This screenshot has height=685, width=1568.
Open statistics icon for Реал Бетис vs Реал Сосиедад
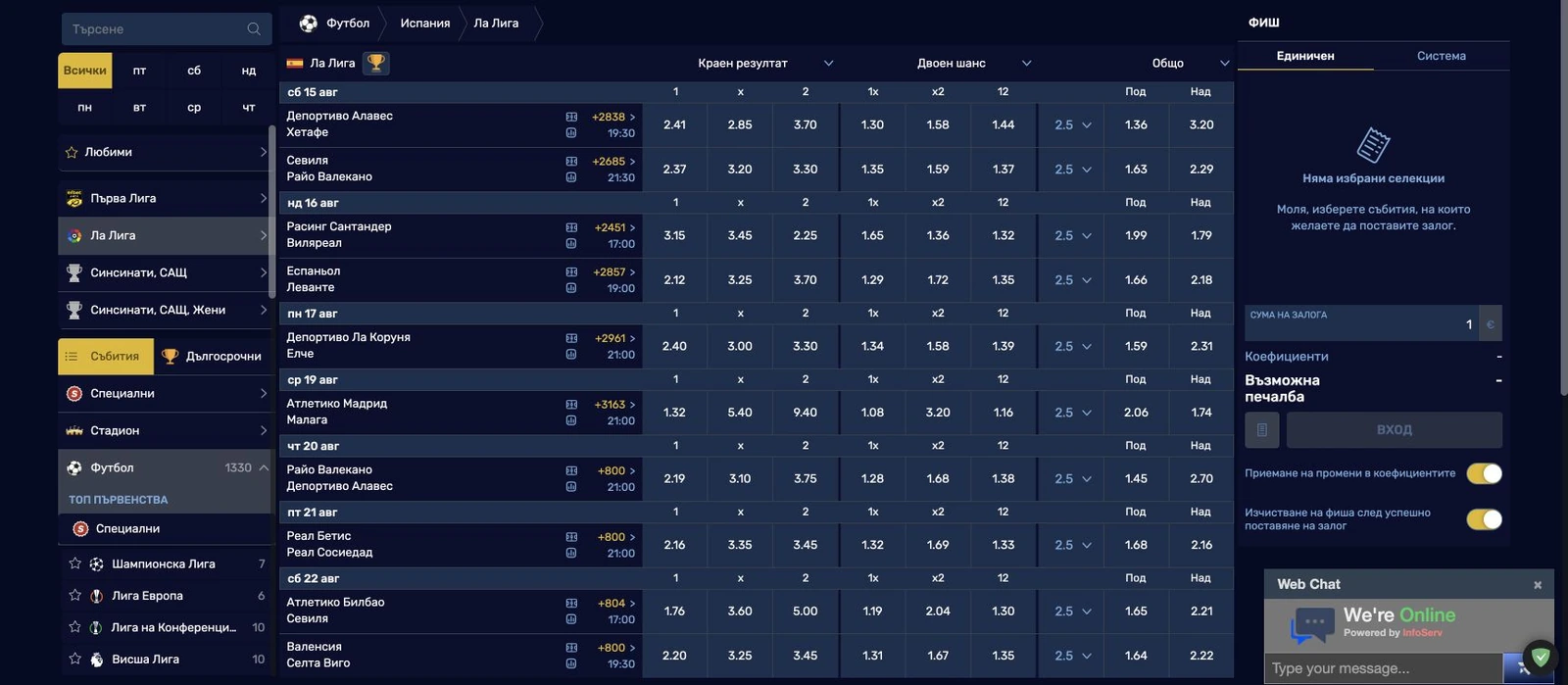(571, 554)
